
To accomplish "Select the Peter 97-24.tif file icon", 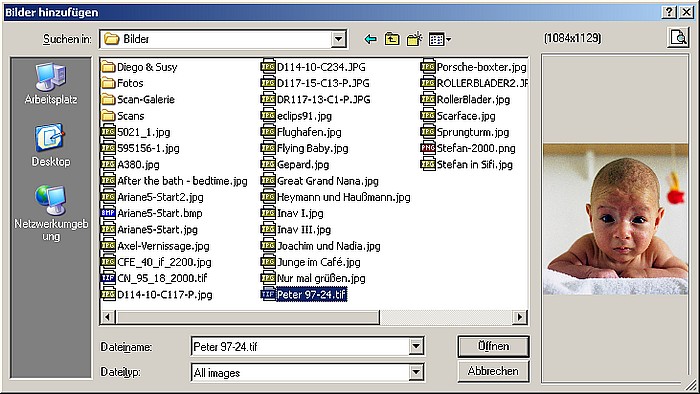I will (268, 294).
